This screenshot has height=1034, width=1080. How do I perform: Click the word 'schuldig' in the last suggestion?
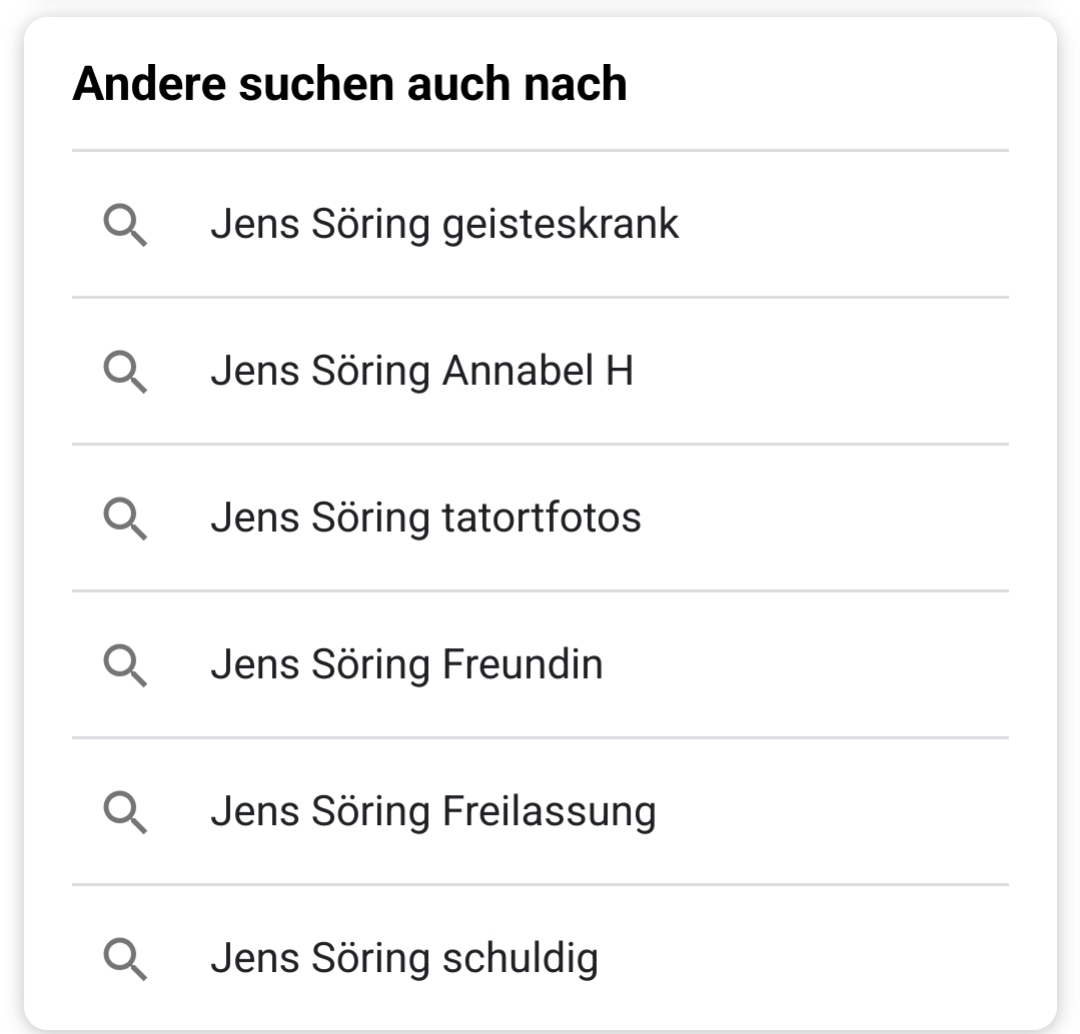click(520, 960)
